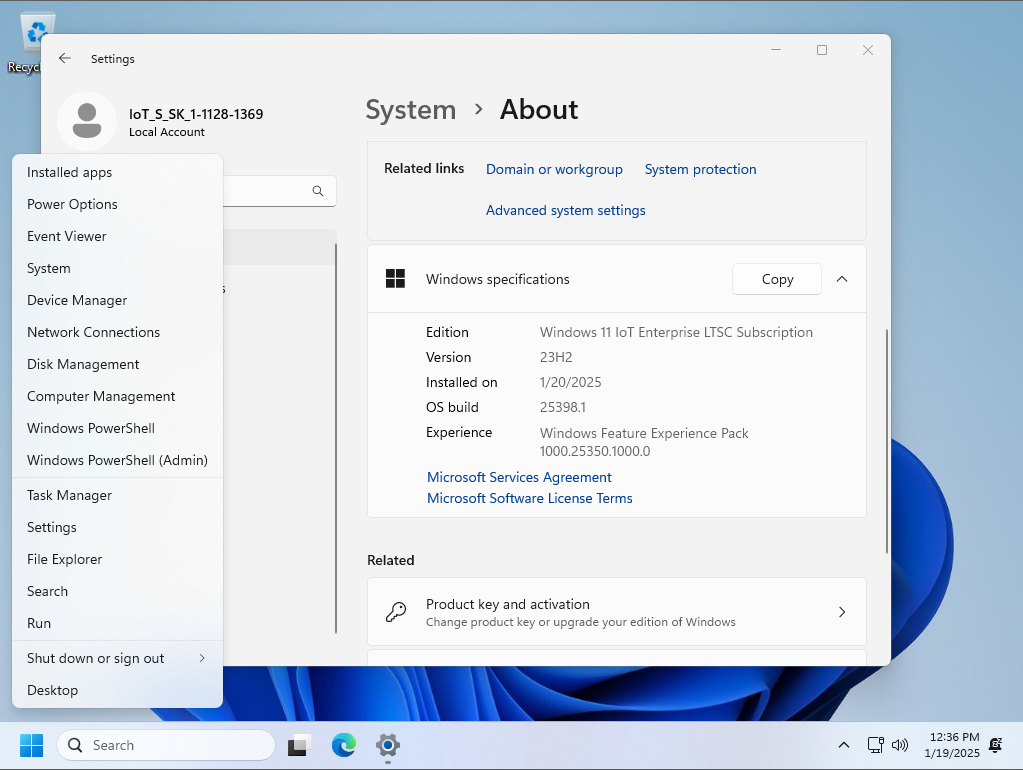1023x770 pixels.
Task: Launch Windows PowerShell (Admin)
Action: (x=117, y=460)
